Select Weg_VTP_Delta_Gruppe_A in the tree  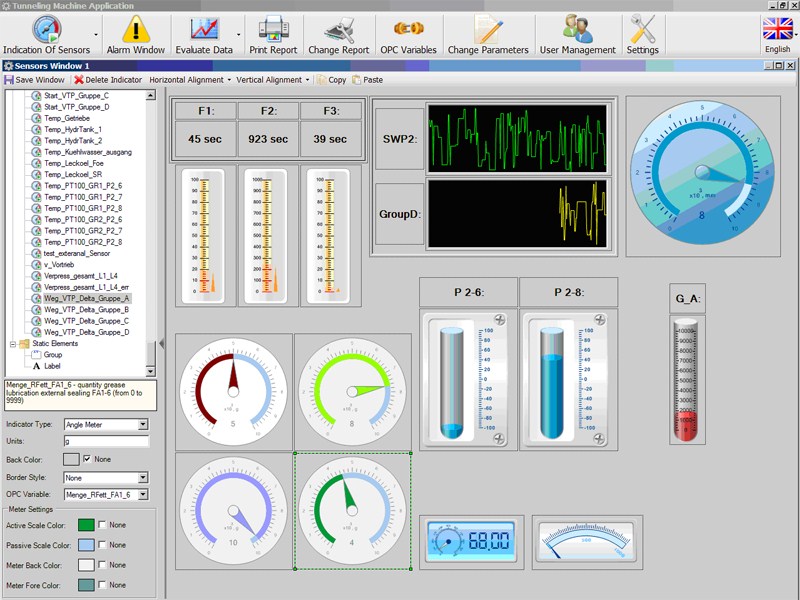point(86,298)
